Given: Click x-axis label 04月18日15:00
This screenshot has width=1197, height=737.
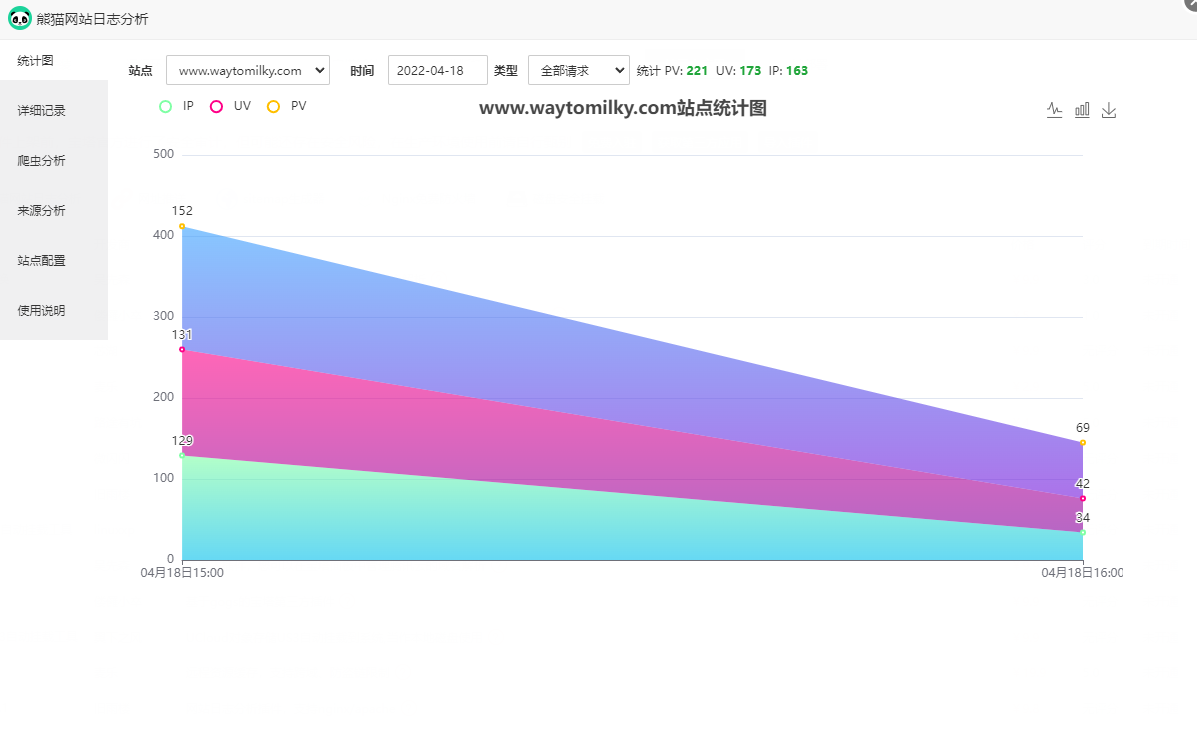Looking at the screenshot, I should (182, 573).
